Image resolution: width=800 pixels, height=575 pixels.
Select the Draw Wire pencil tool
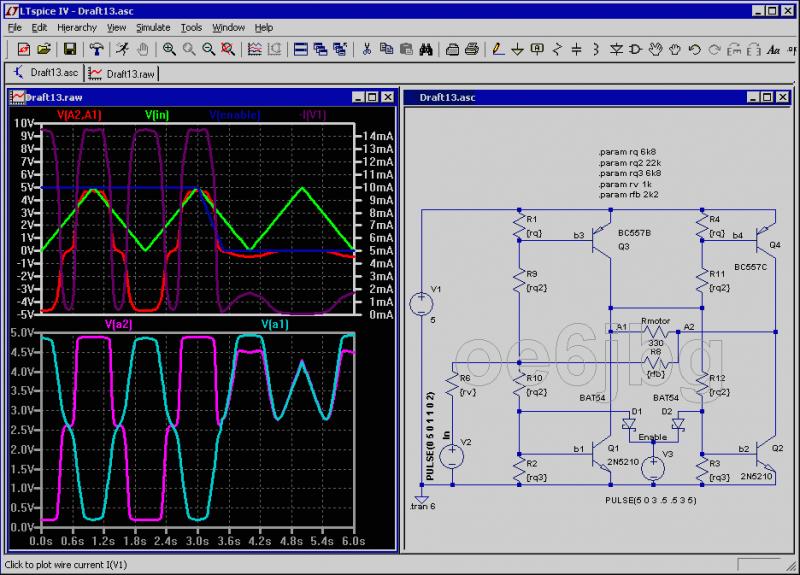pos(498,48)
